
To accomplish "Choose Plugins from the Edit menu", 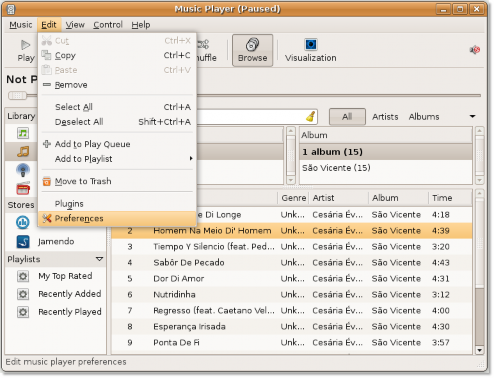I will [117, 204].
